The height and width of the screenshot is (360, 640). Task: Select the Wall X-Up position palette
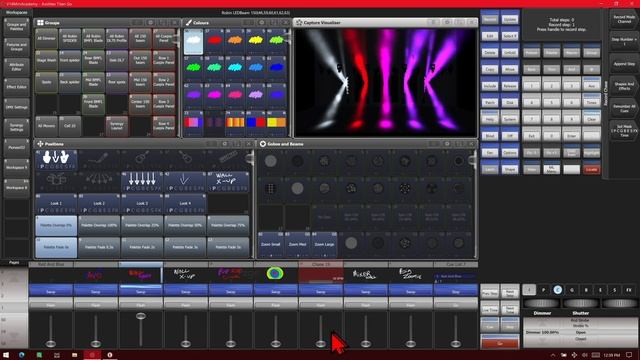click(228, 182)
